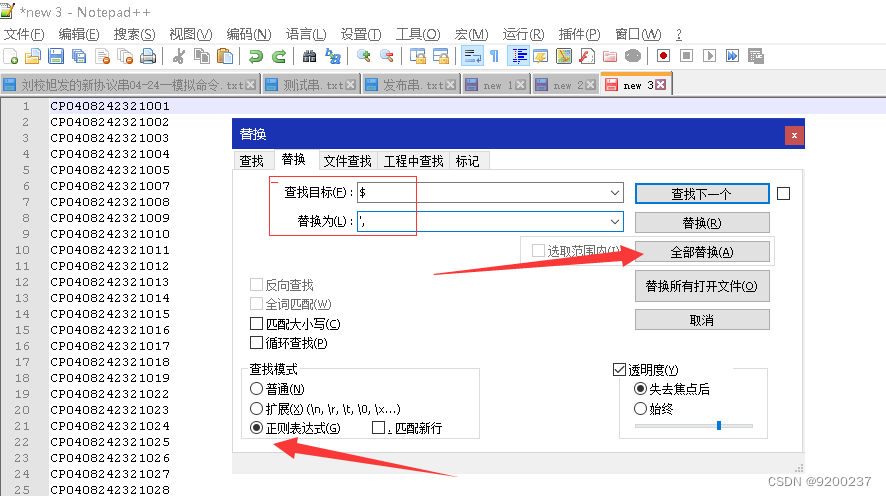The width and height of the screenshot is (886, 496).
Task: Check the '. 匹配新行' checkbox
Action: (378, 428)
